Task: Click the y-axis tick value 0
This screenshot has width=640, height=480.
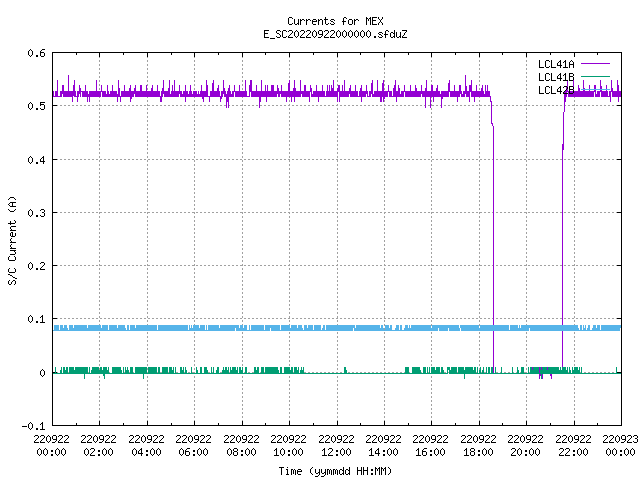Action: click(42, 373)
